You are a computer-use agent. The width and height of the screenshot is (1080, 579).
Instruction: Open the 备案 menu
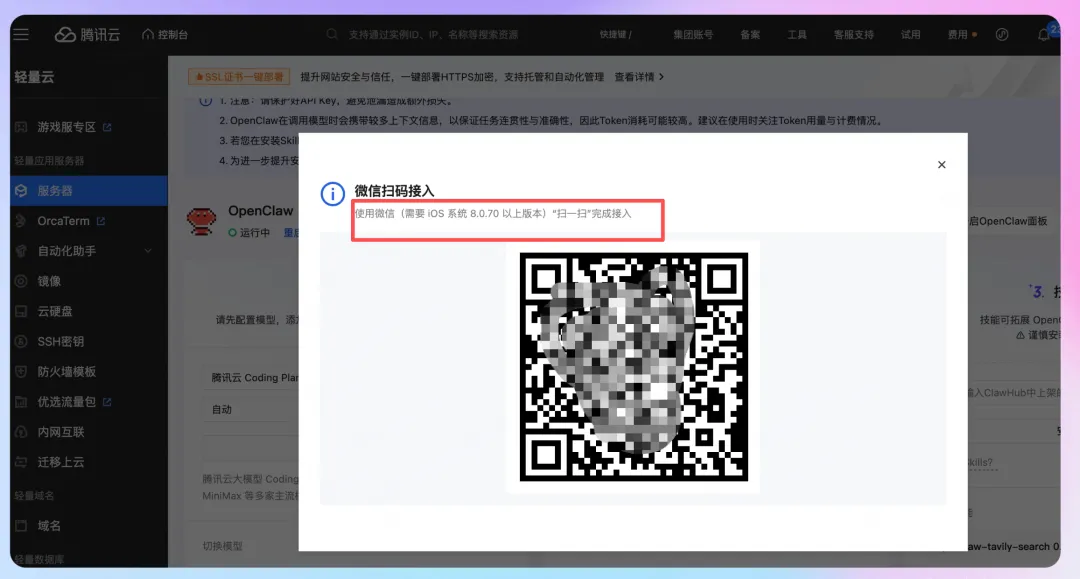click(x=750, y=34)
